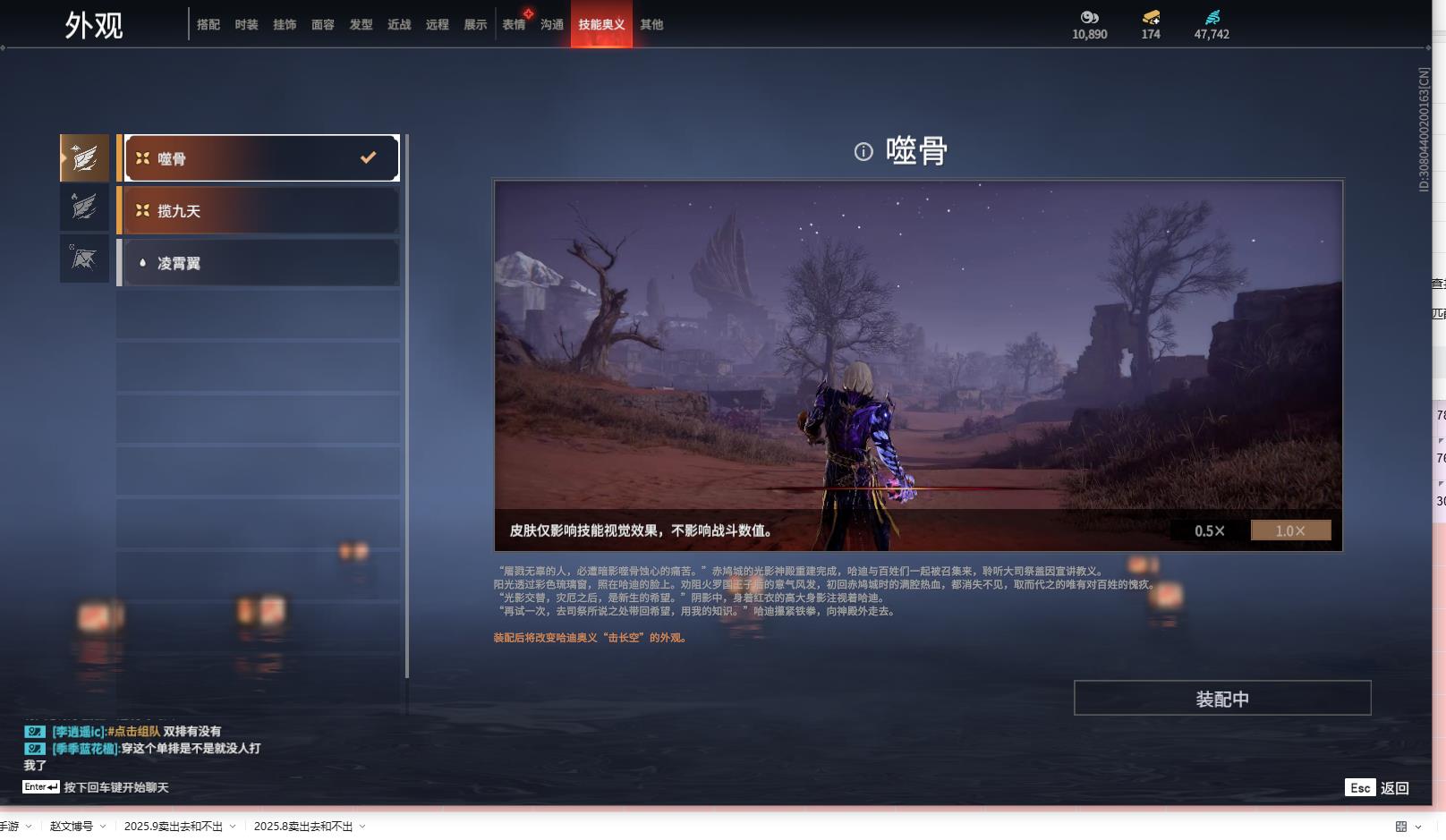
Task: Click the 噬骨 heading above the preview
Action: [x=916, y=151]
